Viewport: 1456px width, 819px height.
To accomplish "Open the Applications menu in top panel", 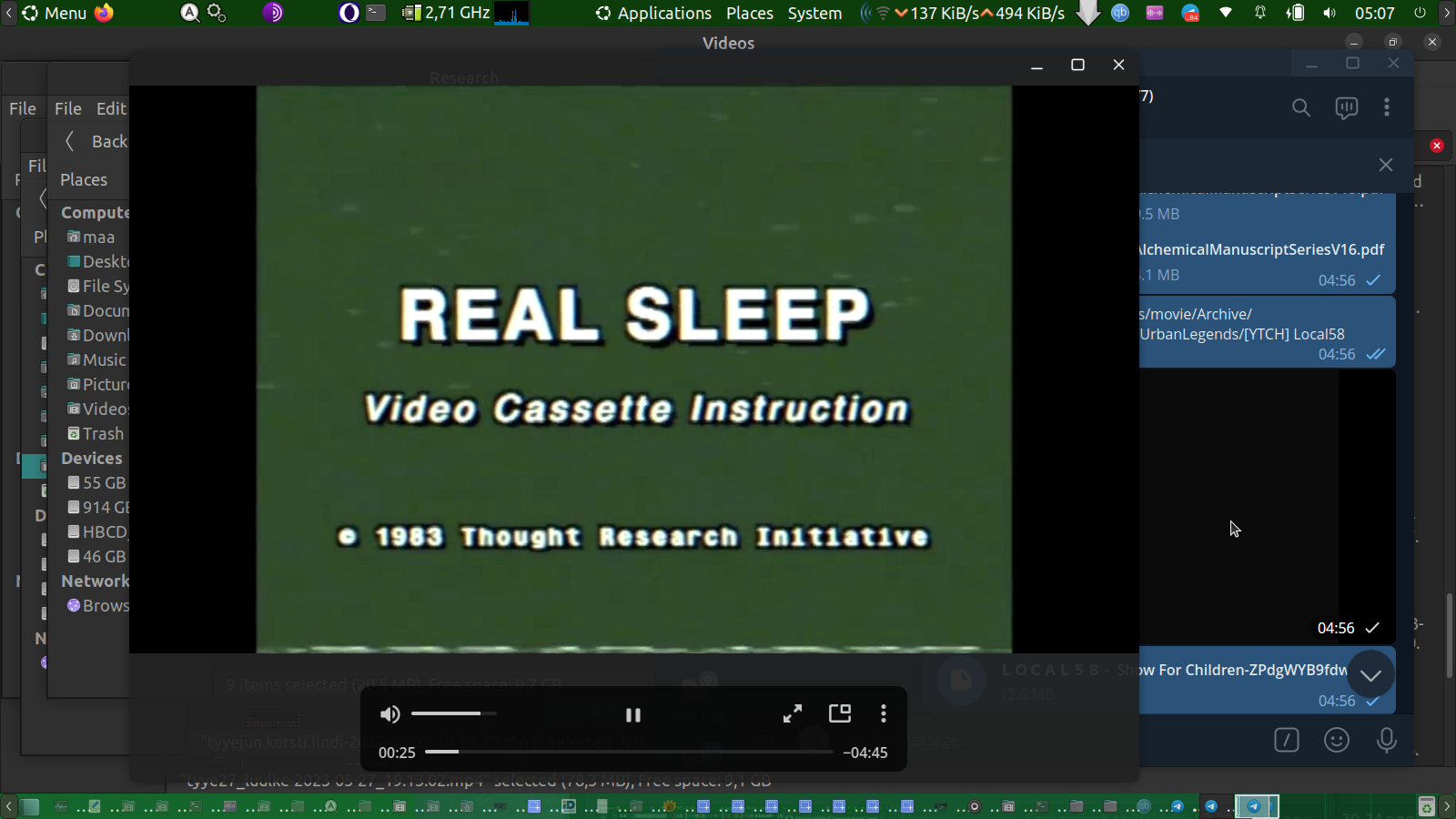I will point(654,13).
